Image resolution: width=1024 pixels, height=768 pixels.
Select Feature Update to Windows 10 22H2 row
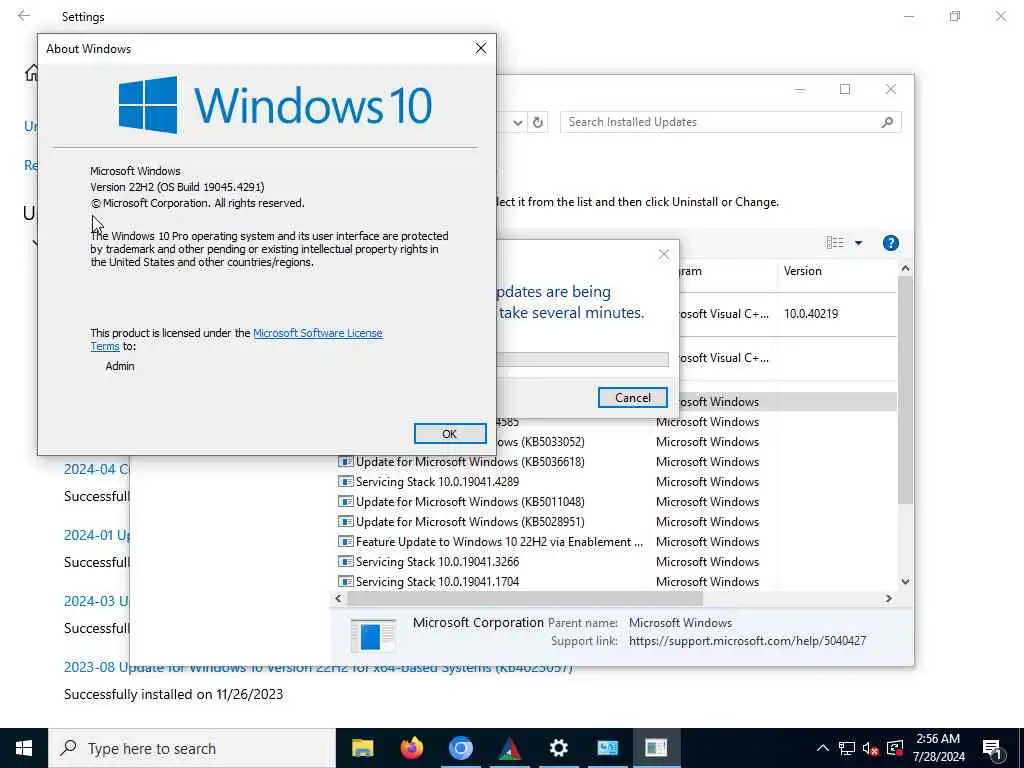pos(616,542)
